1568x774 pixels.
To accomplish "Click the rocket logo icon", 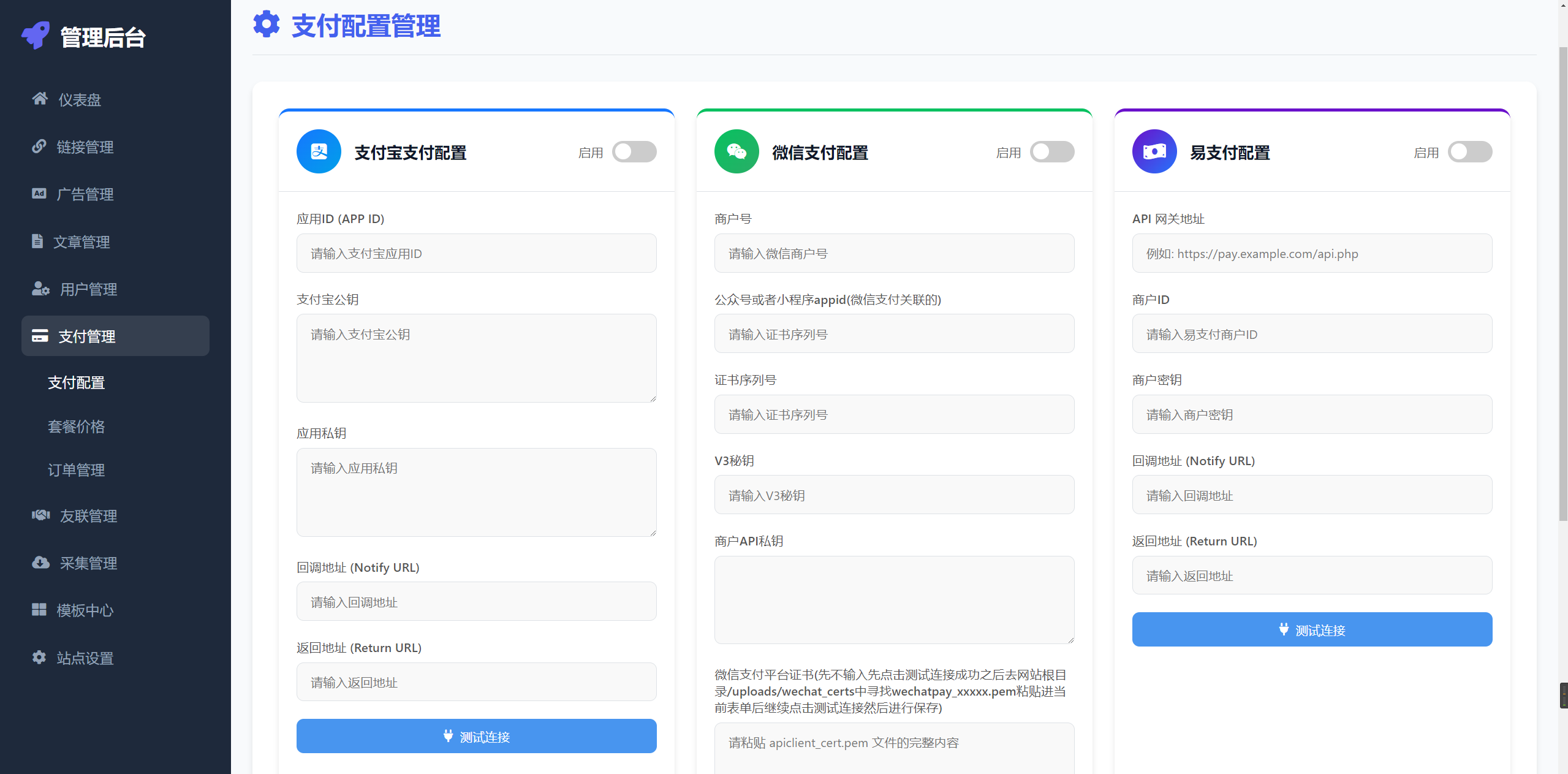I will click(x=36, y=36).
